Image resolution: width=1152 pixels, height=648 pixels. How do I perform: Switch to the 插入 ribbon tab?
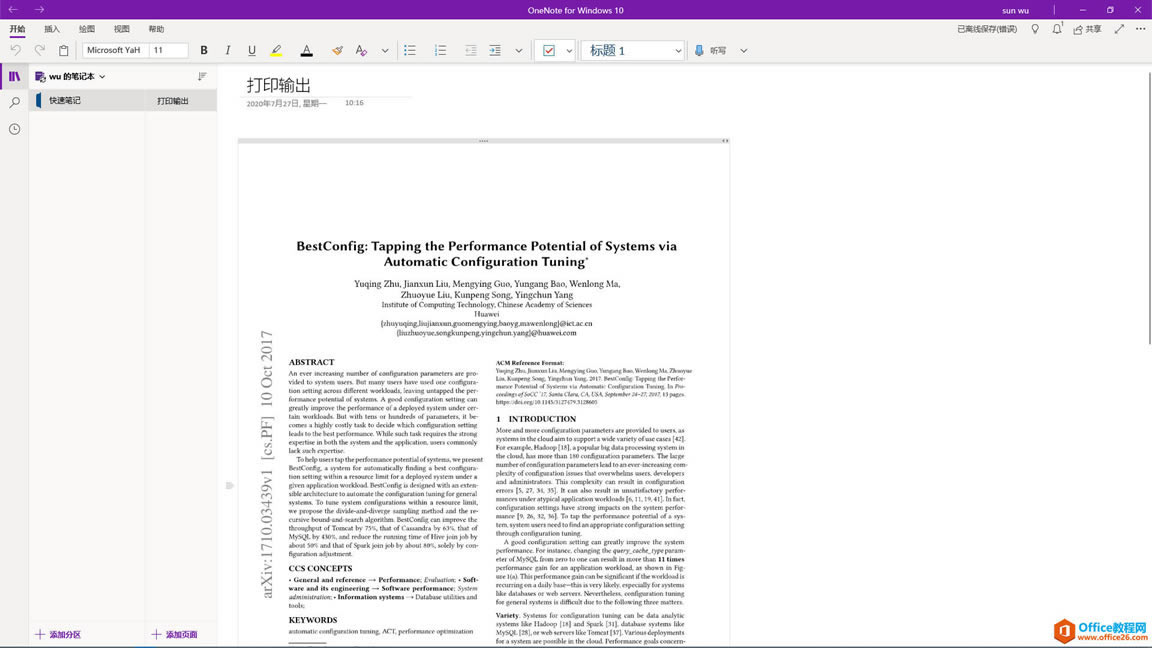[x=51, y=29]
